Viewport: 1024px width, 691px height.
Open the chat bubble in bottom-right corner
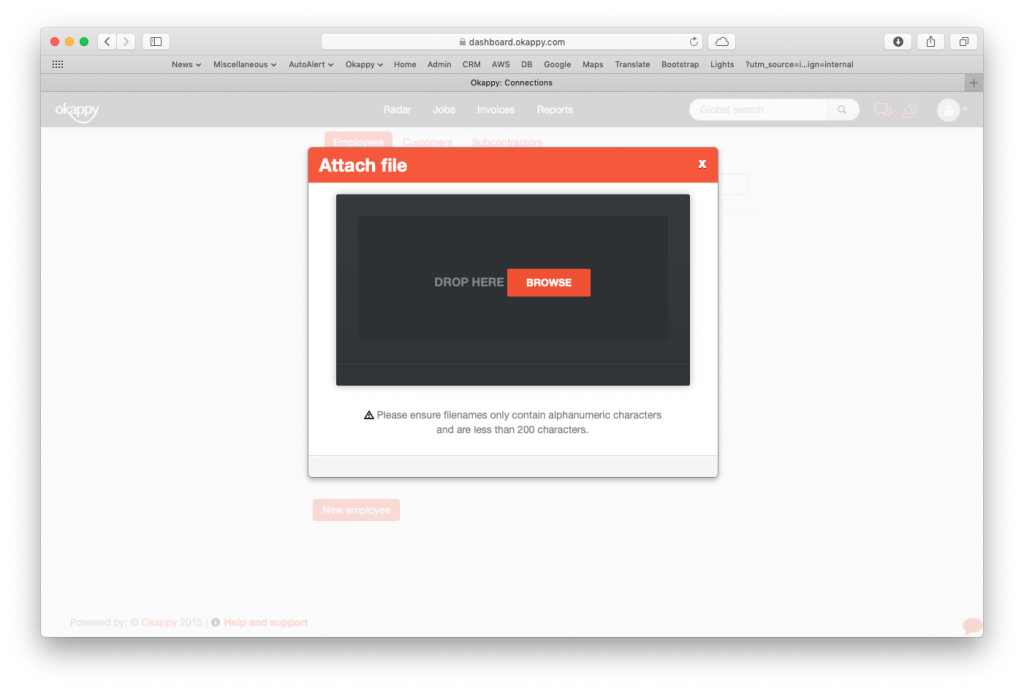click(971, 625)
